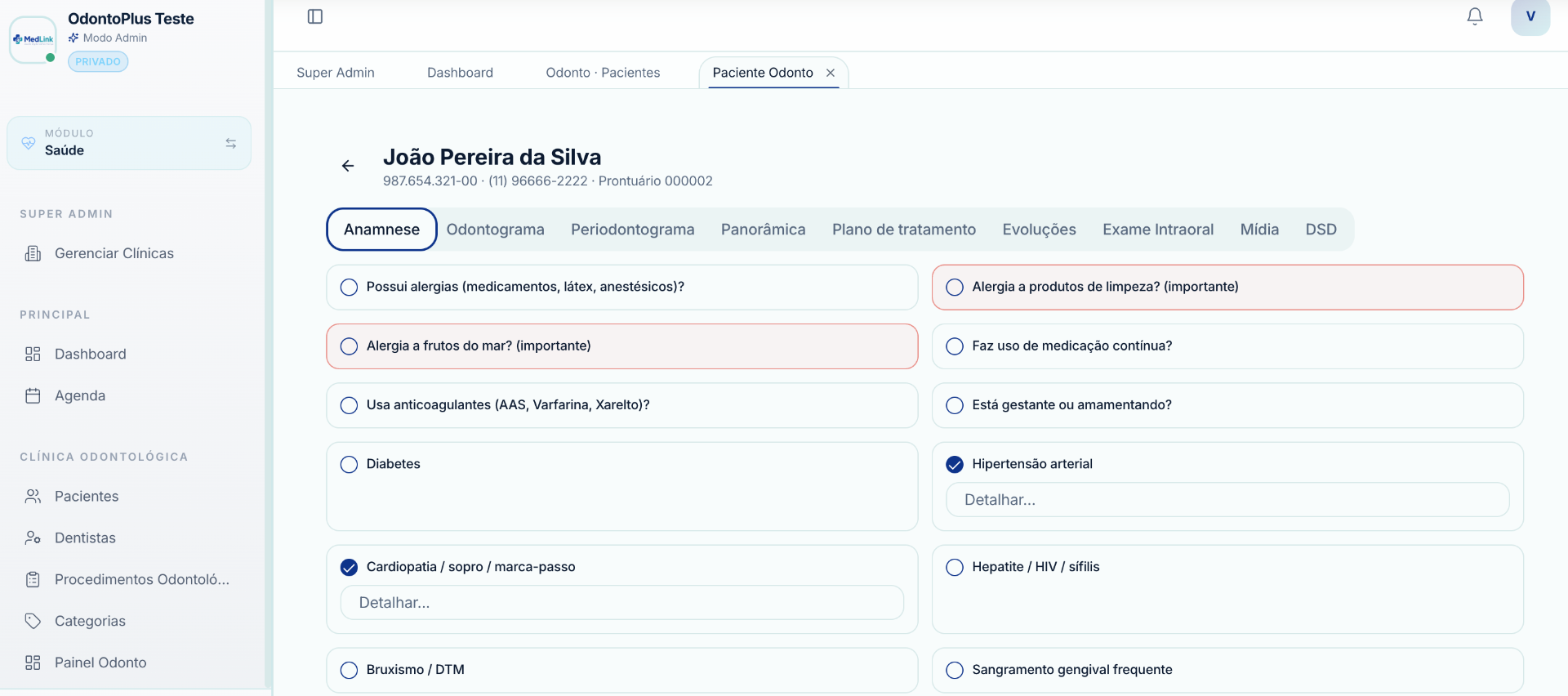The height and width of the screenshot is (696, 1568).
Task: Click the PRIVADO badge
Action: pyautogui.click(x=98, y=61)
